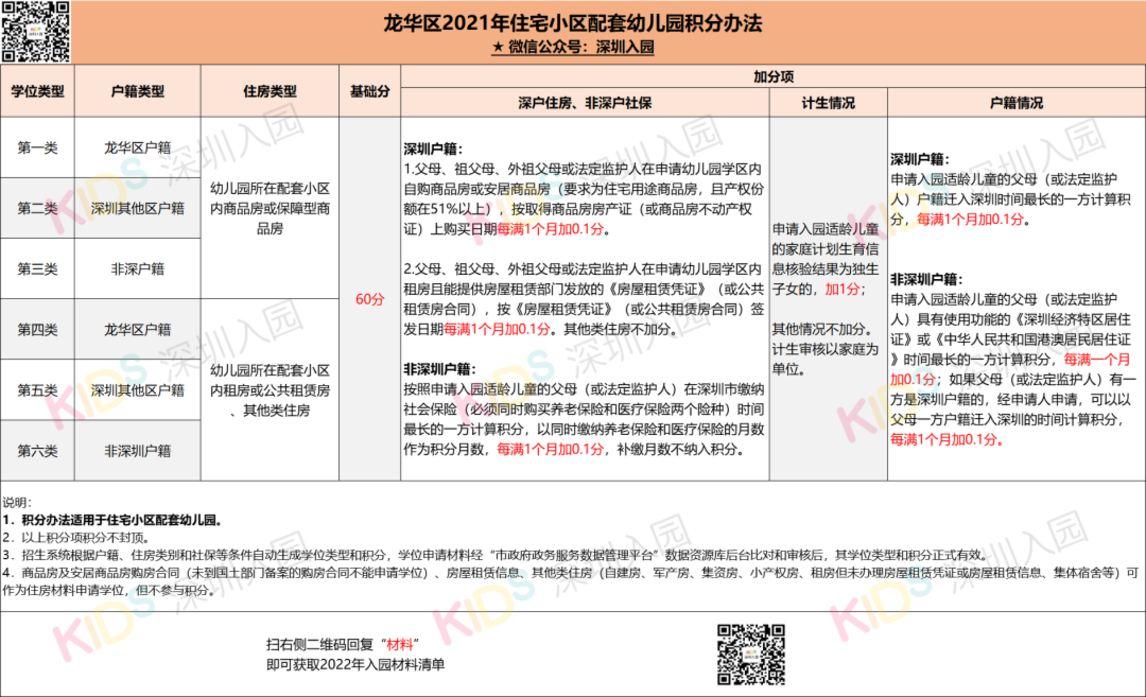Click note 3 beginning '招生系统根据户籍'
The image size is (1146, 697).
496,555
